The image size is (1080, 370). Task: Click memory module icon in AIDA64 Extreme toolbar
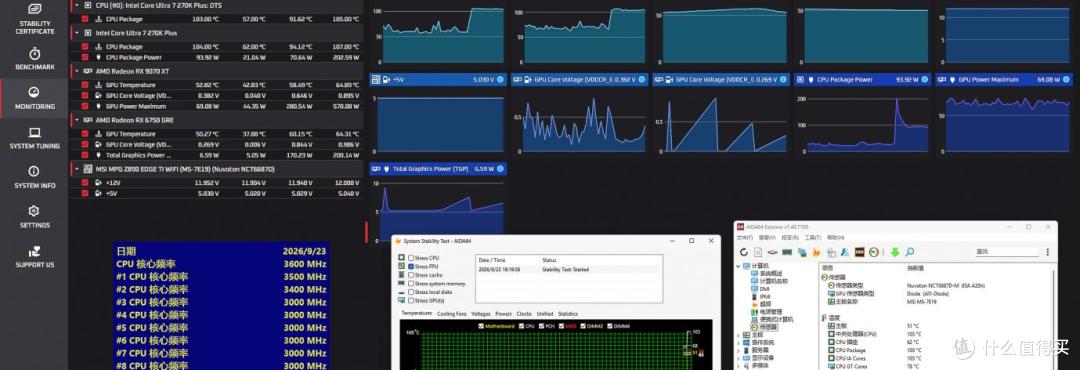click(x=787, y=252)
